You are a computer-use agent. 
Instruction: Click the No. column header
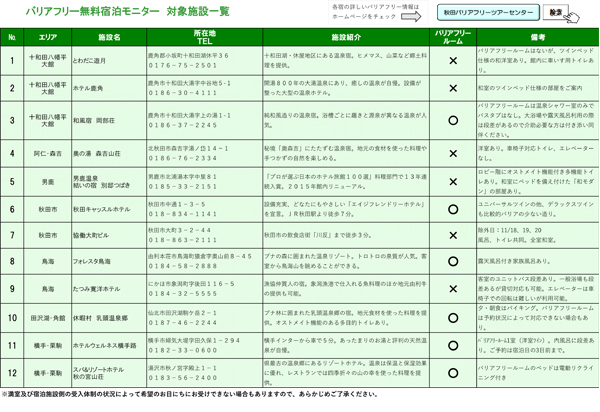tap(12, 37)
